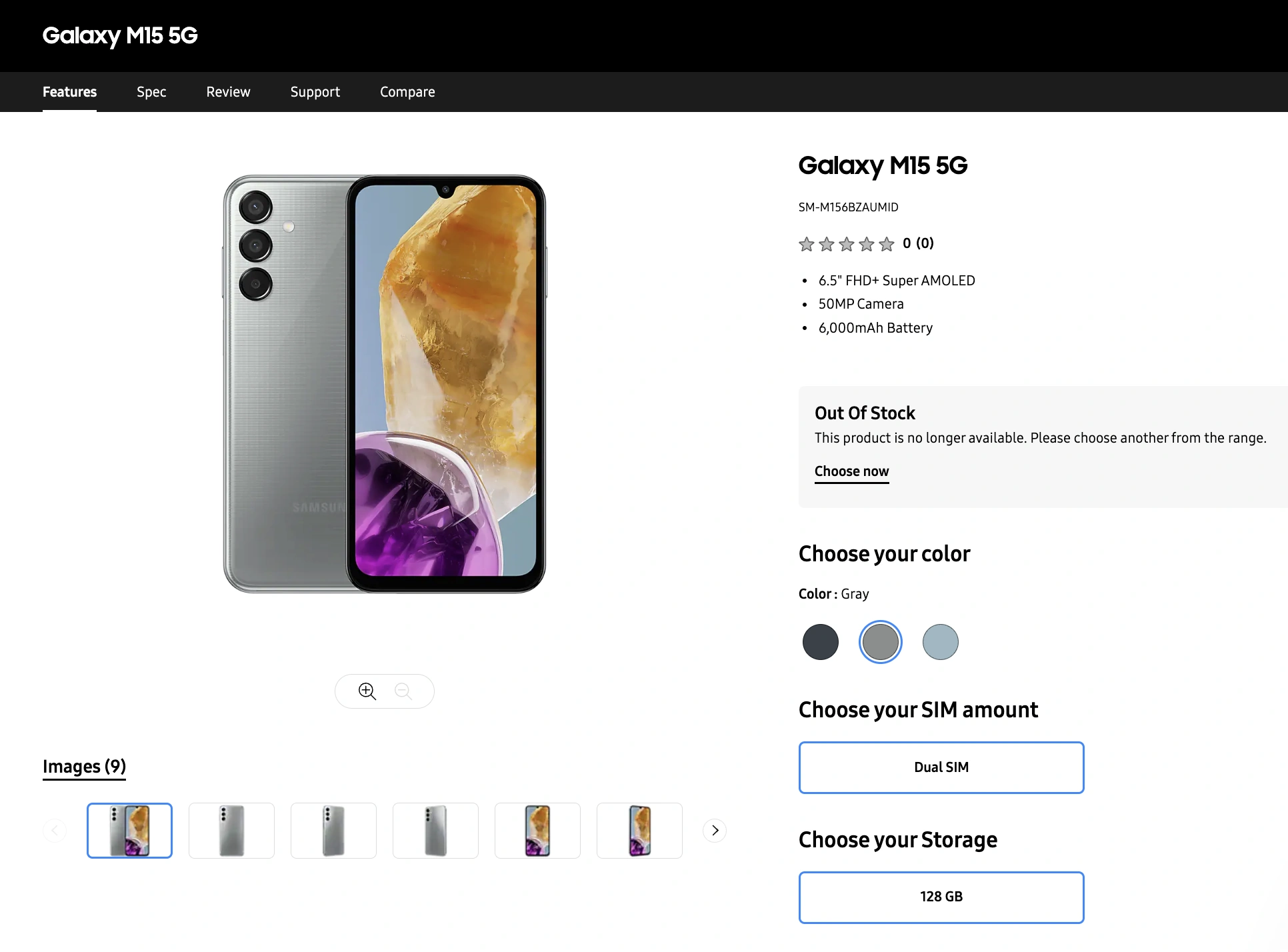
Task: Select the second thumbnail showing phone back
Action: click(x=231, y=831)
